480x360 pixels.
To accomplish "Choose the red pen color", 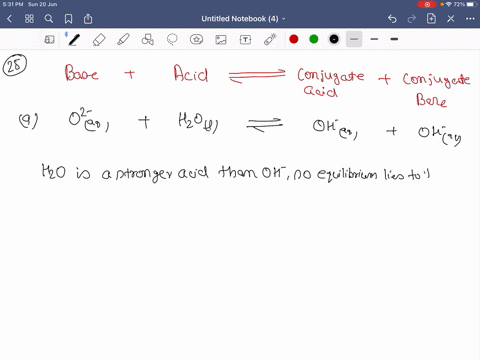I will [294, 39].
